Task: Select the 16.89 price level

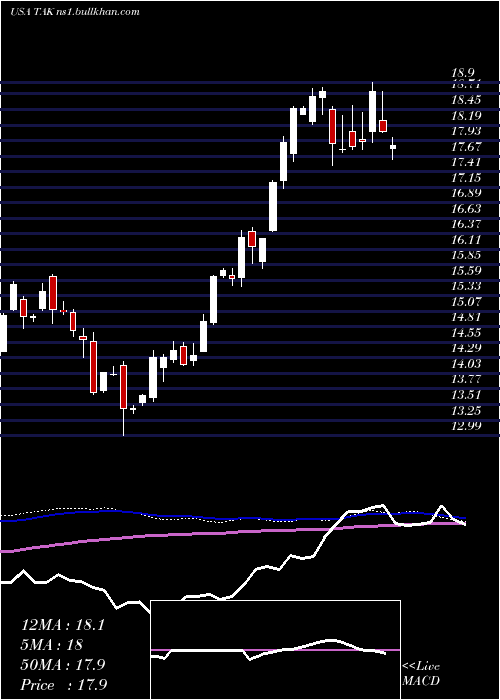Action: pos(466,193)
